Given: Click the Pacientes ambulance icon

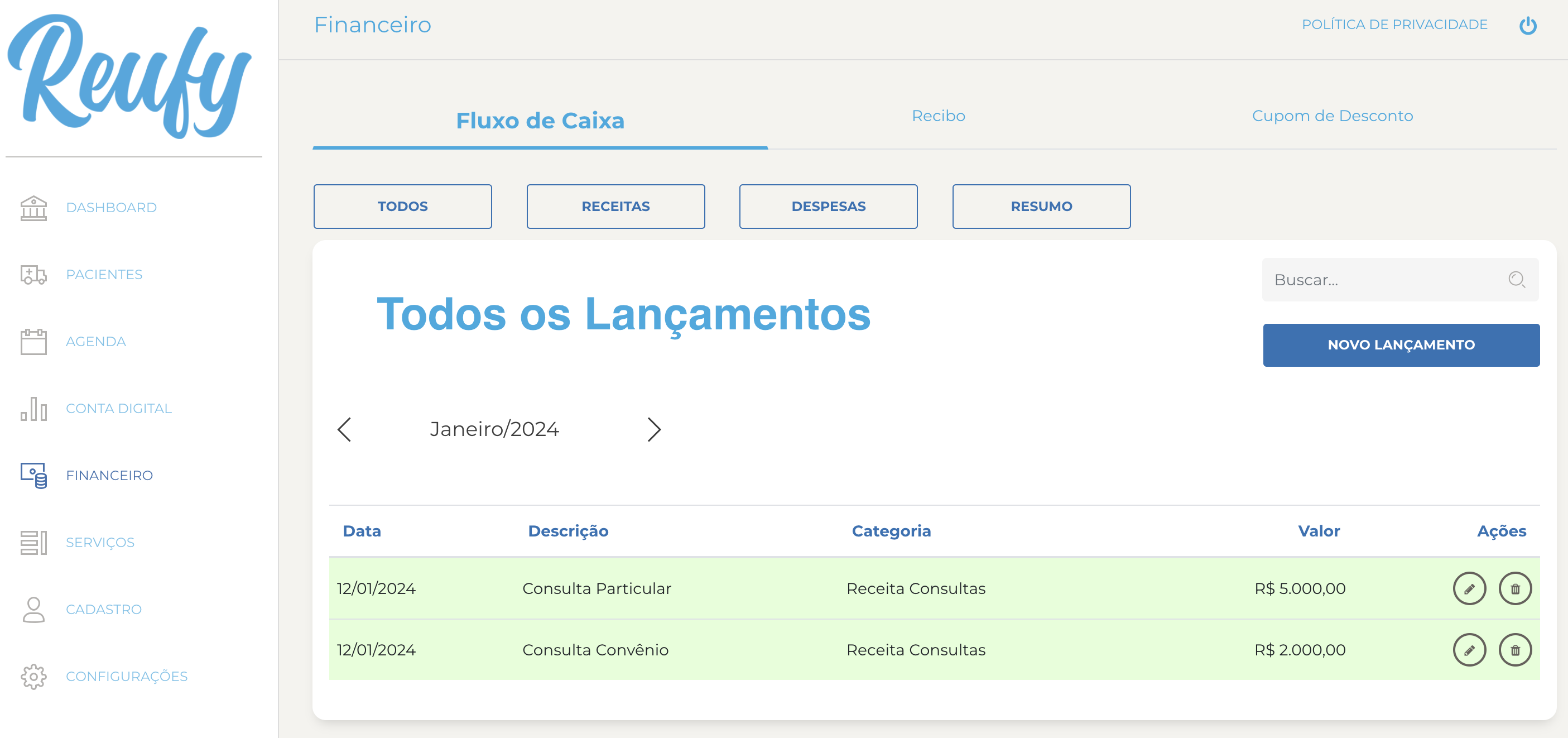Looking at the screenshot, I should (x=33, y=275).
